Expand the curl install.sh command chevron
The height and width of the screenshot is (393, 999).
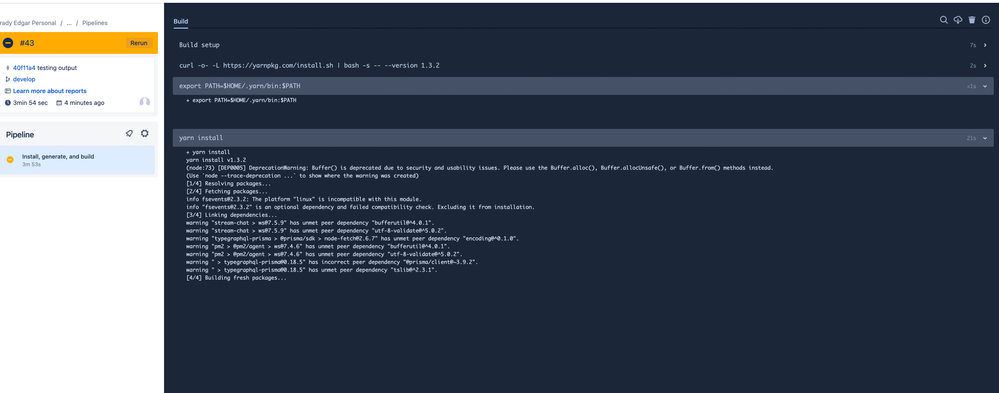(985, 66)
